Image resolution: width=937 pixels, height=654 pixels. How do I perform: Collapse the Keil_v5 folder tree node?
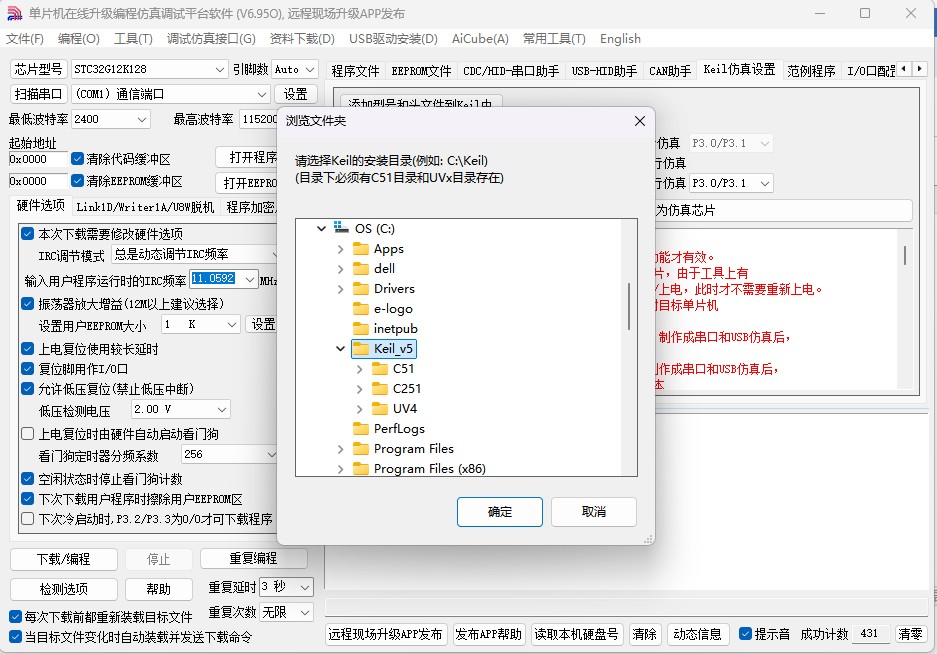point(341,349)
